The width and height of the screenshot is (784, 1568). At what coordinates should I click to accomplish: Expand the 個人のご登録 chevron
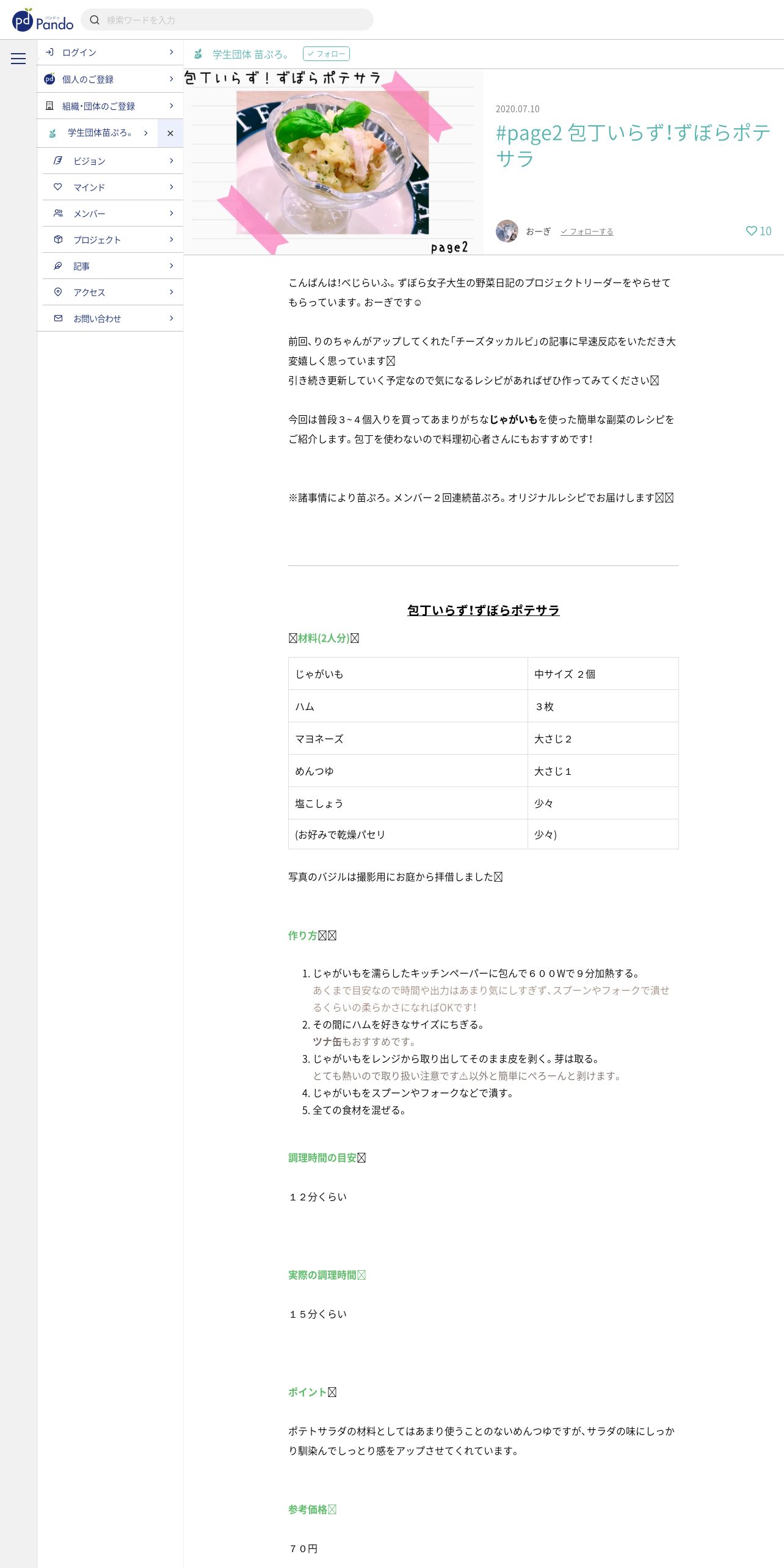[172, 79]
